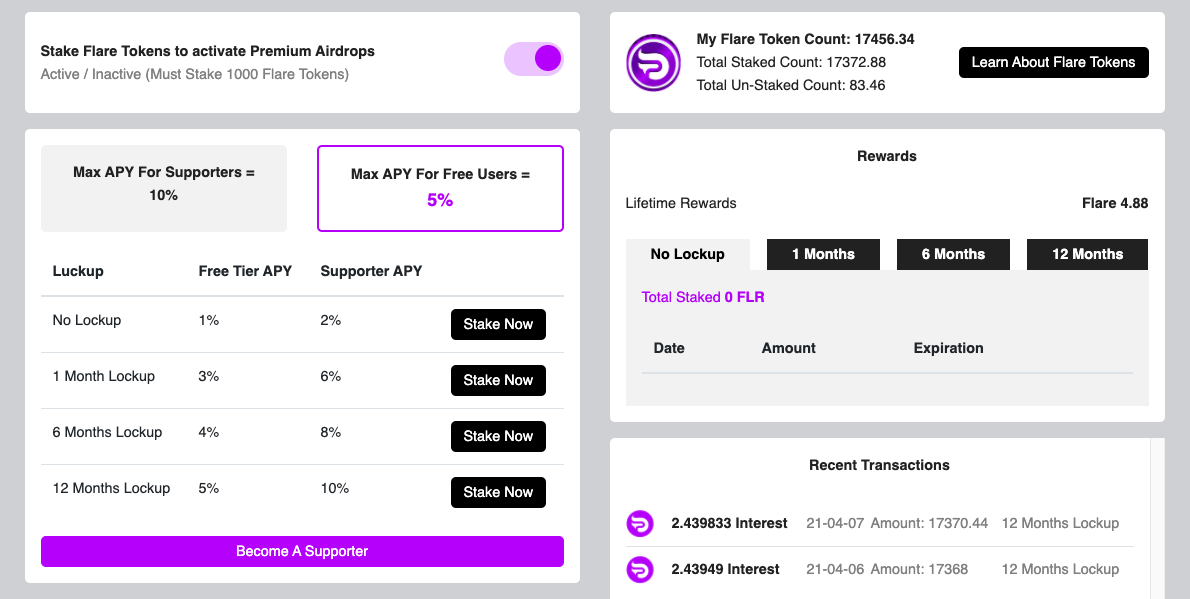Click Flare icon beside 2.439833 Interest
The image size is (1190, 599).
[640, 523]
